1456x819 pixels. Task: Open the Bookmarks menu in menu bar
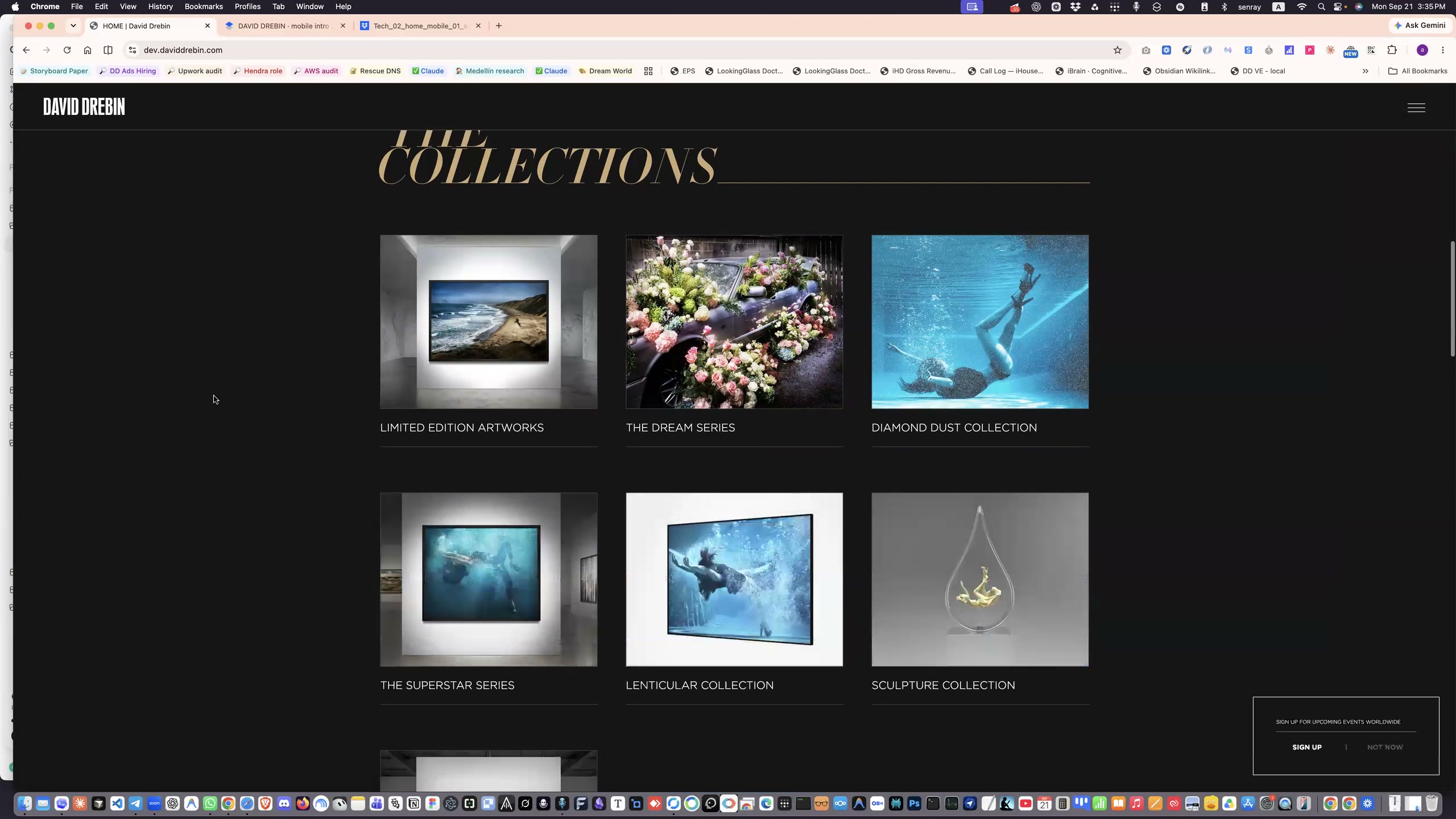(x=204, y=7)
